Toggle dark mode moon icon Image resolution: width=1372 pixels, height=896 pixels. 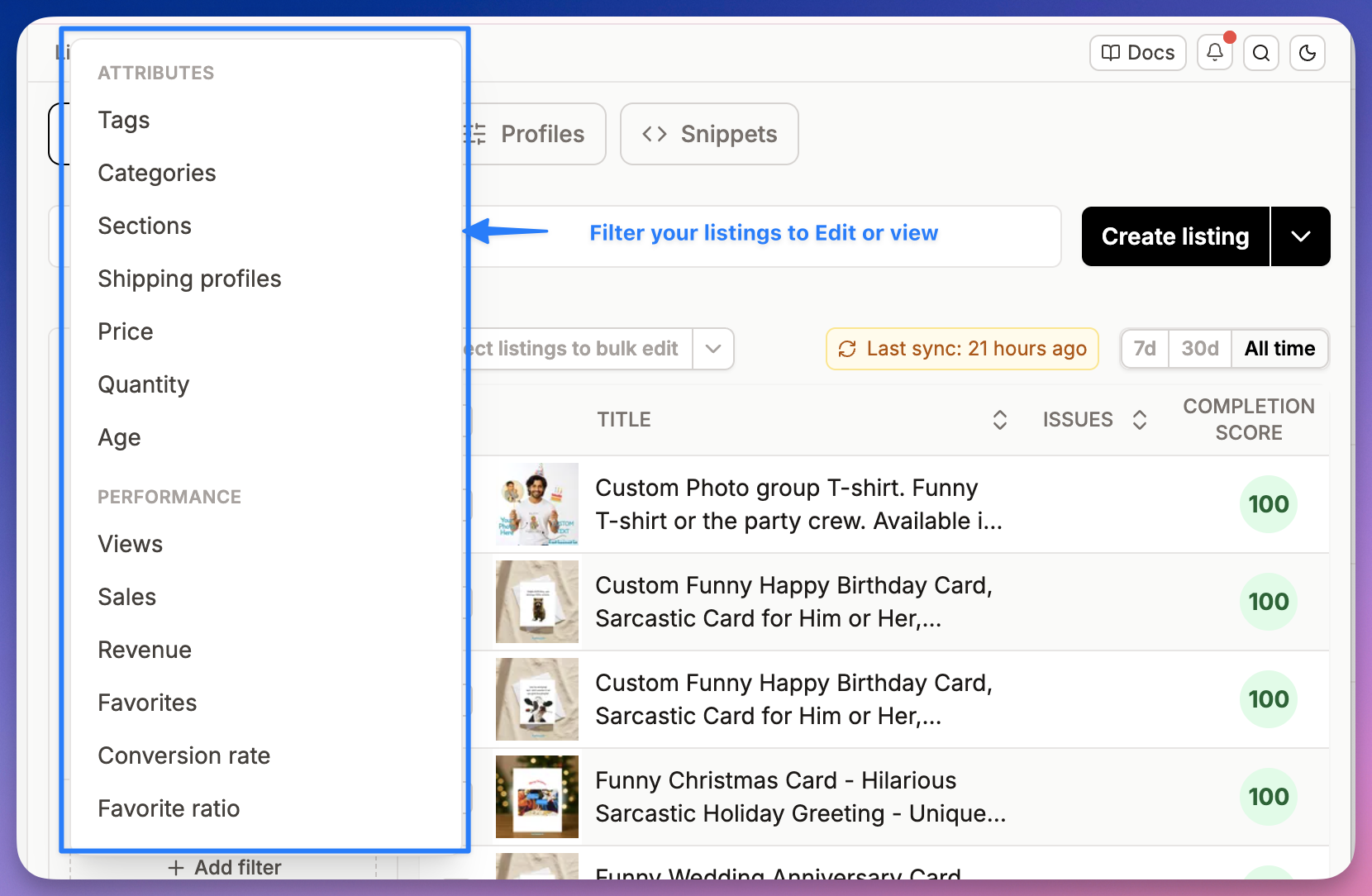[1308, 53]
